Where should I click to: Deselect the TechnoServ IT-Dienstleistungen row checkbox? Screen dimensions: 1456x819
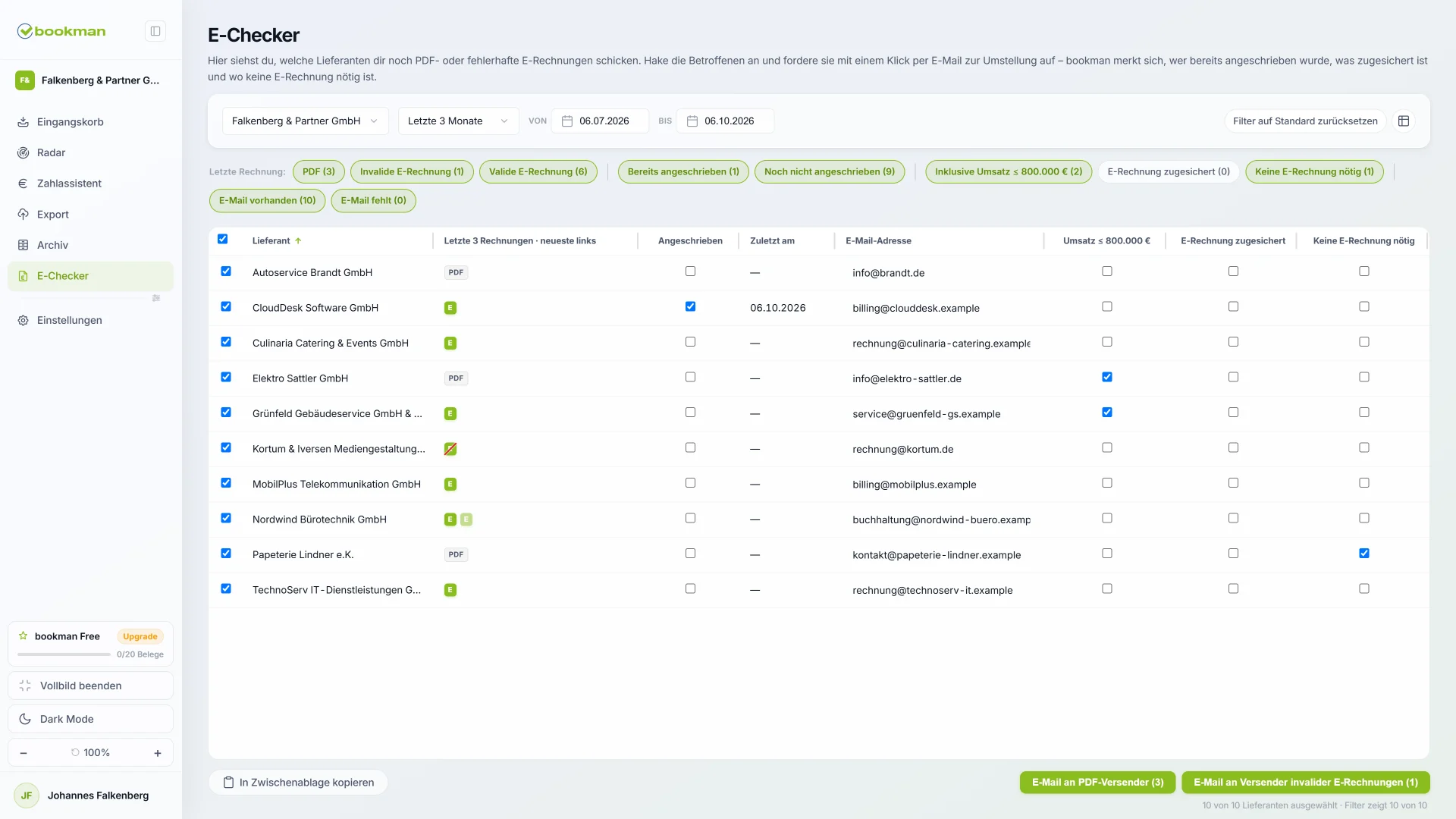point(226,588)
